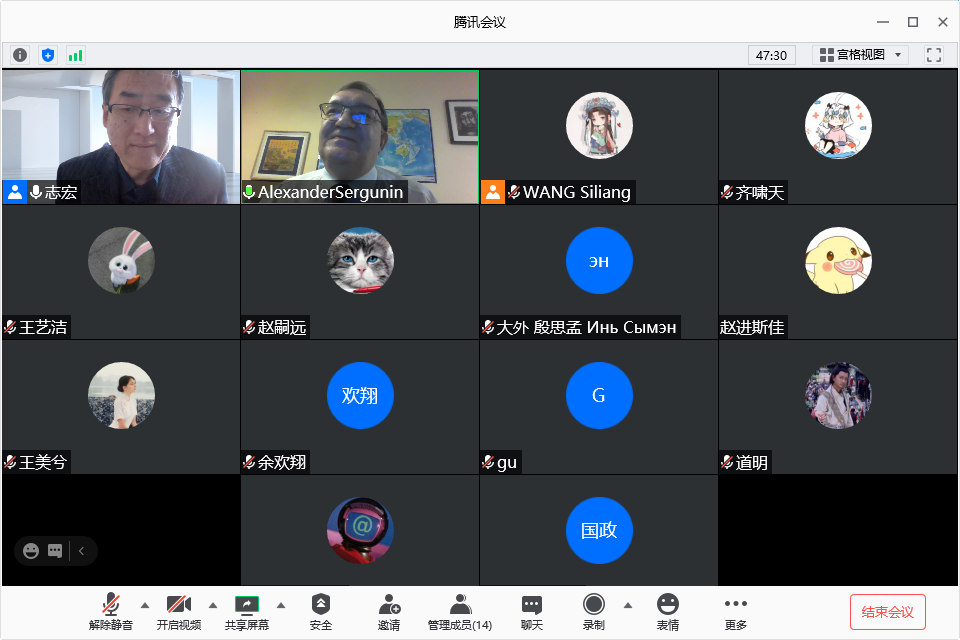Open the 安全 security settings
Viewport: 960px width, 640px height.
[320, 611]
